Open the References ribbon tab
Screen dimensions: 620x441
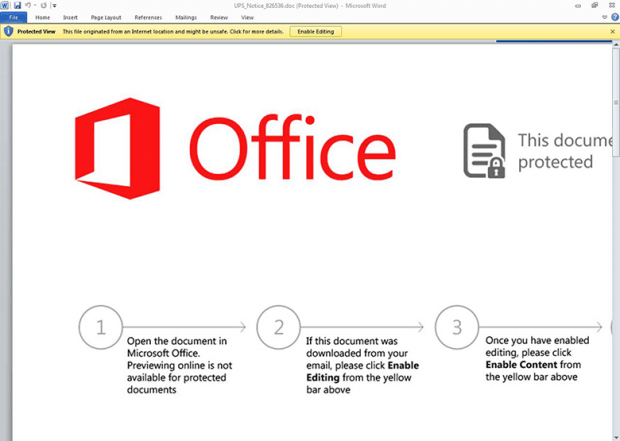pos(148,17)
